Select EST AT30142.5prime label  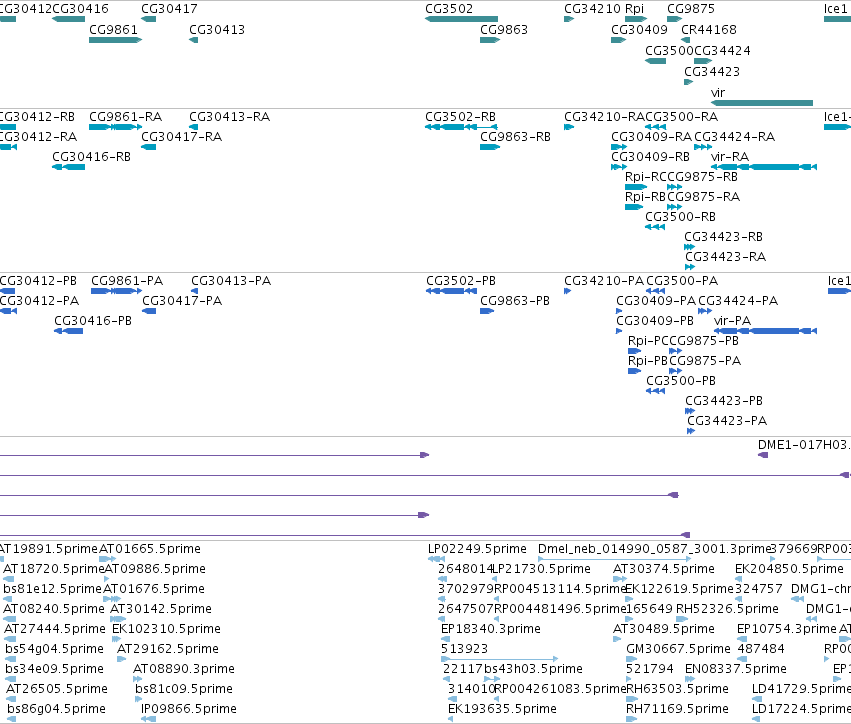tap(161, 608)
